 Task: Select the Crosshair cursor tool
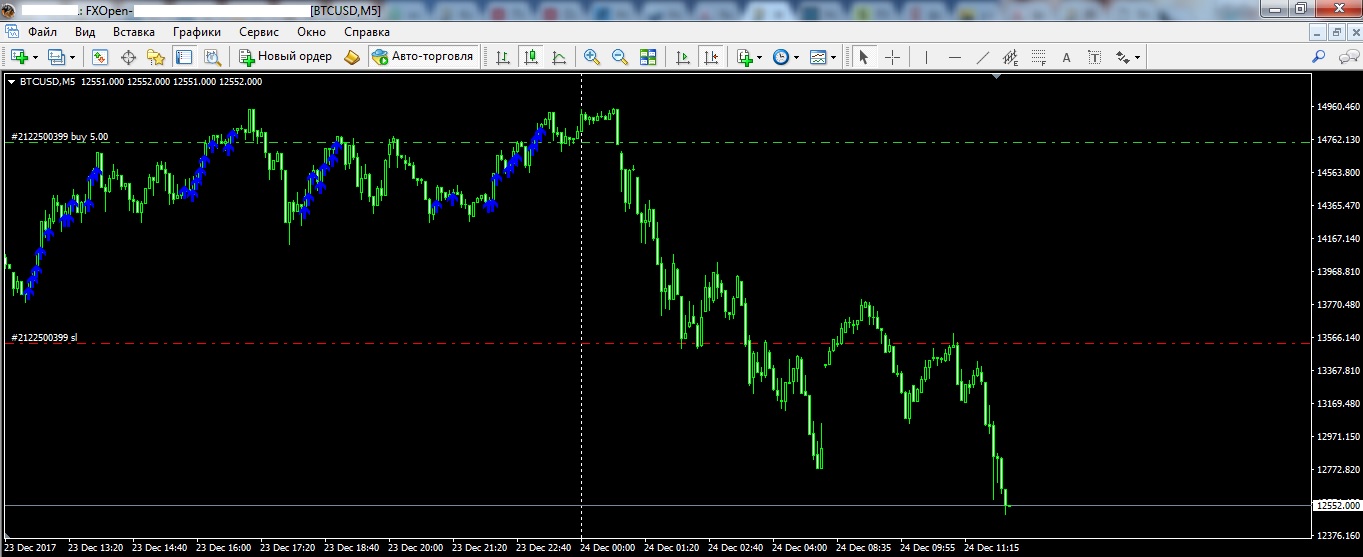click(892, 57)
